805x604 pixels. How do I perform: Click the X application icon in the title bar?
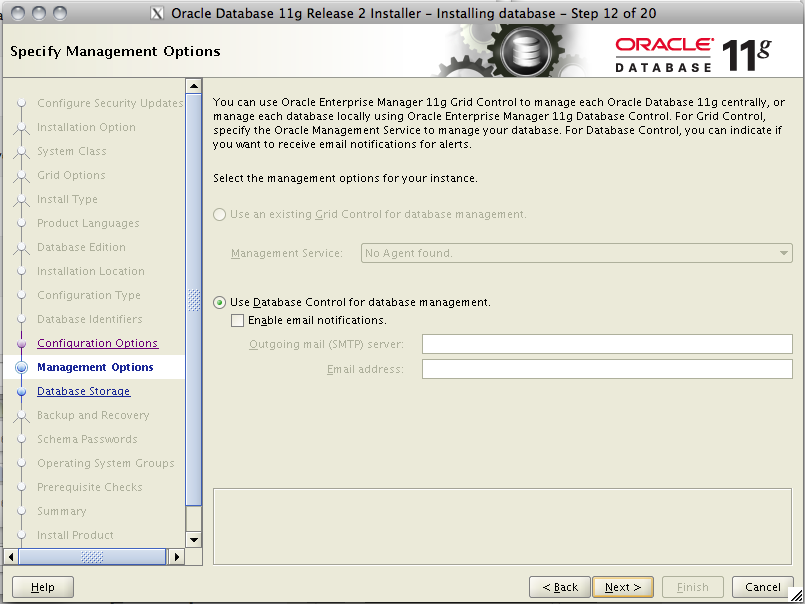156,13
